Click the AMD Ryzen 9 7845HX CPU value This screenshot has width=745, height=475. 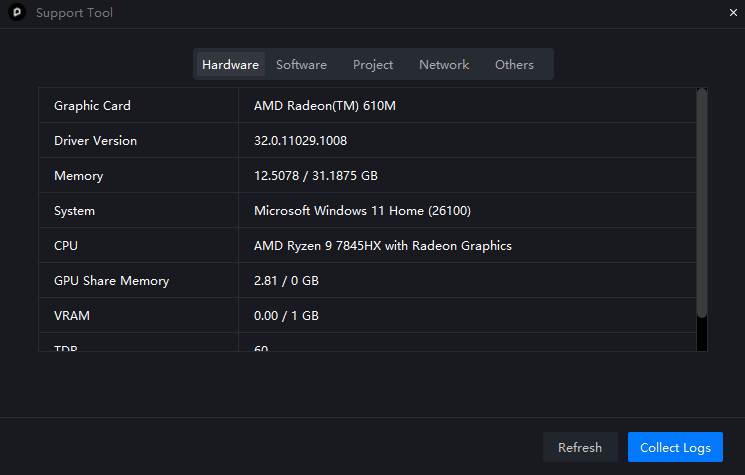[382, 246]
